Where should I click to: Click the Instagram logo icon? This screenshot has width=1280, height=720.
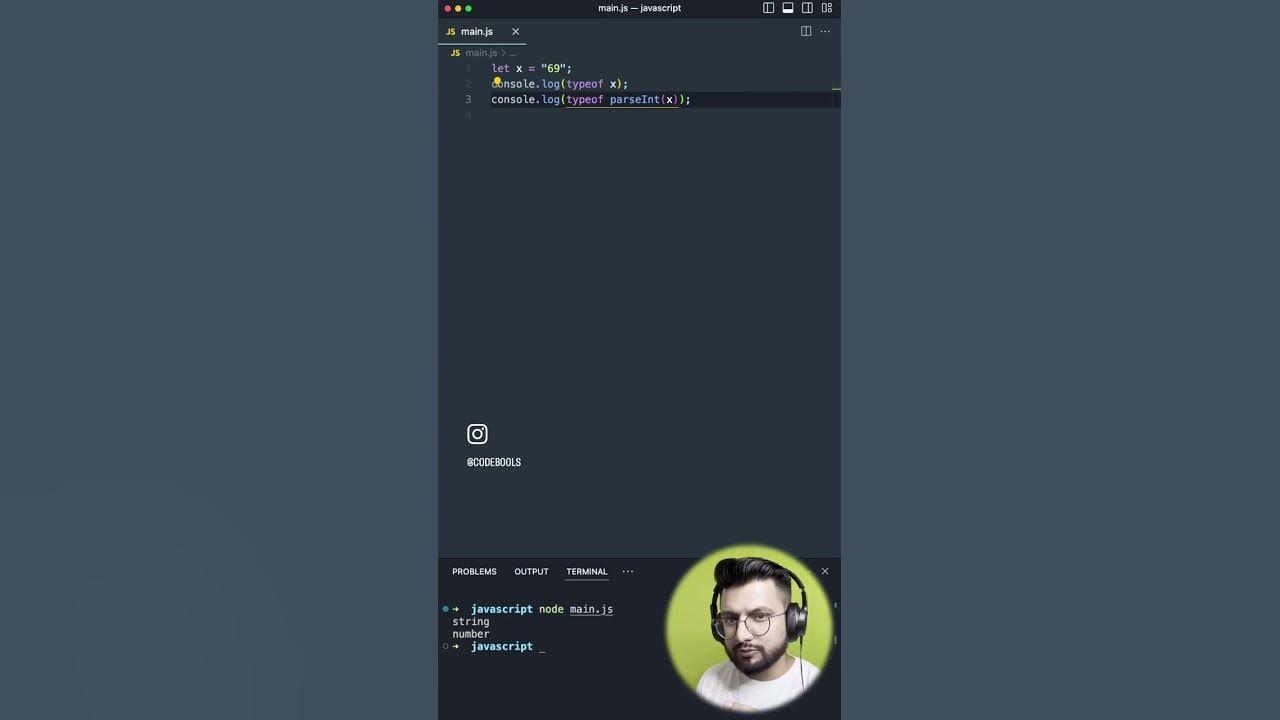[x=477, y=434]
